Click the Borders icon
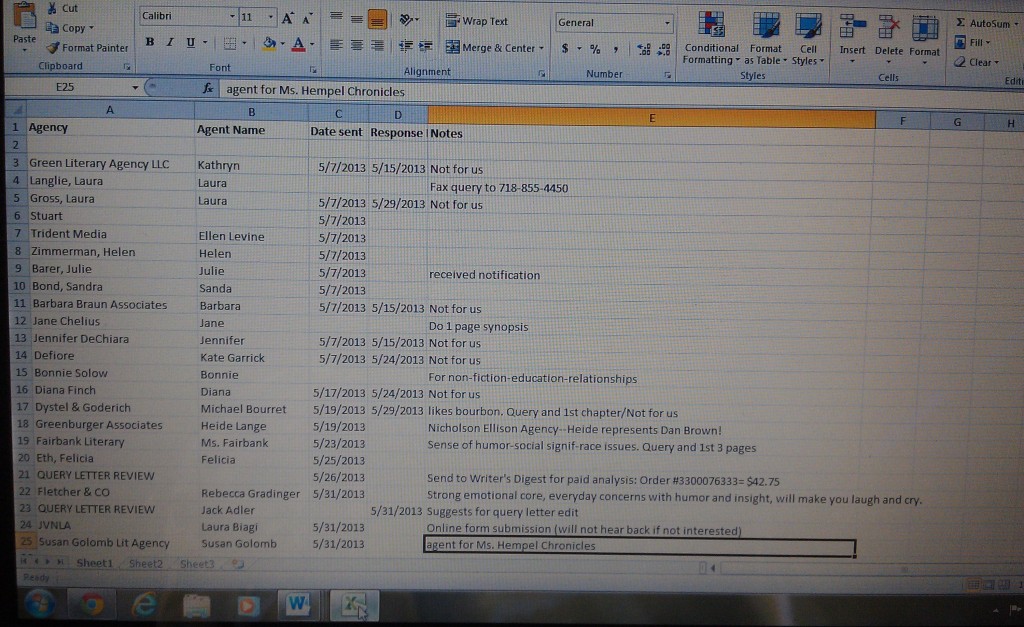Screen dimensions: 1024x627 click(230, 44)
